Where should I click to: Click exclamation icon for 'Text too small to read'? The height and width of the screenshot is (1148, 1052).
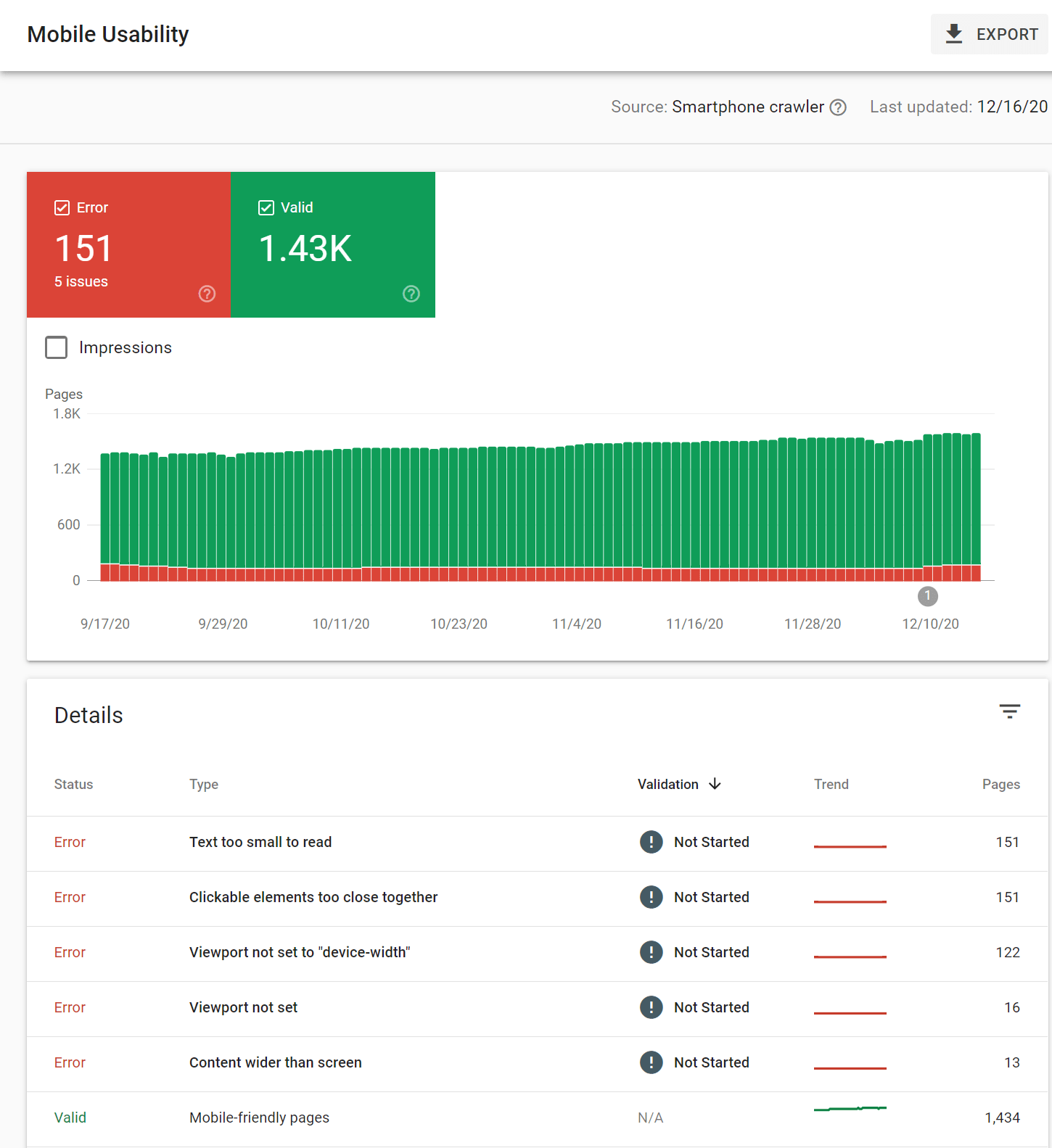(x=651, y=842)
